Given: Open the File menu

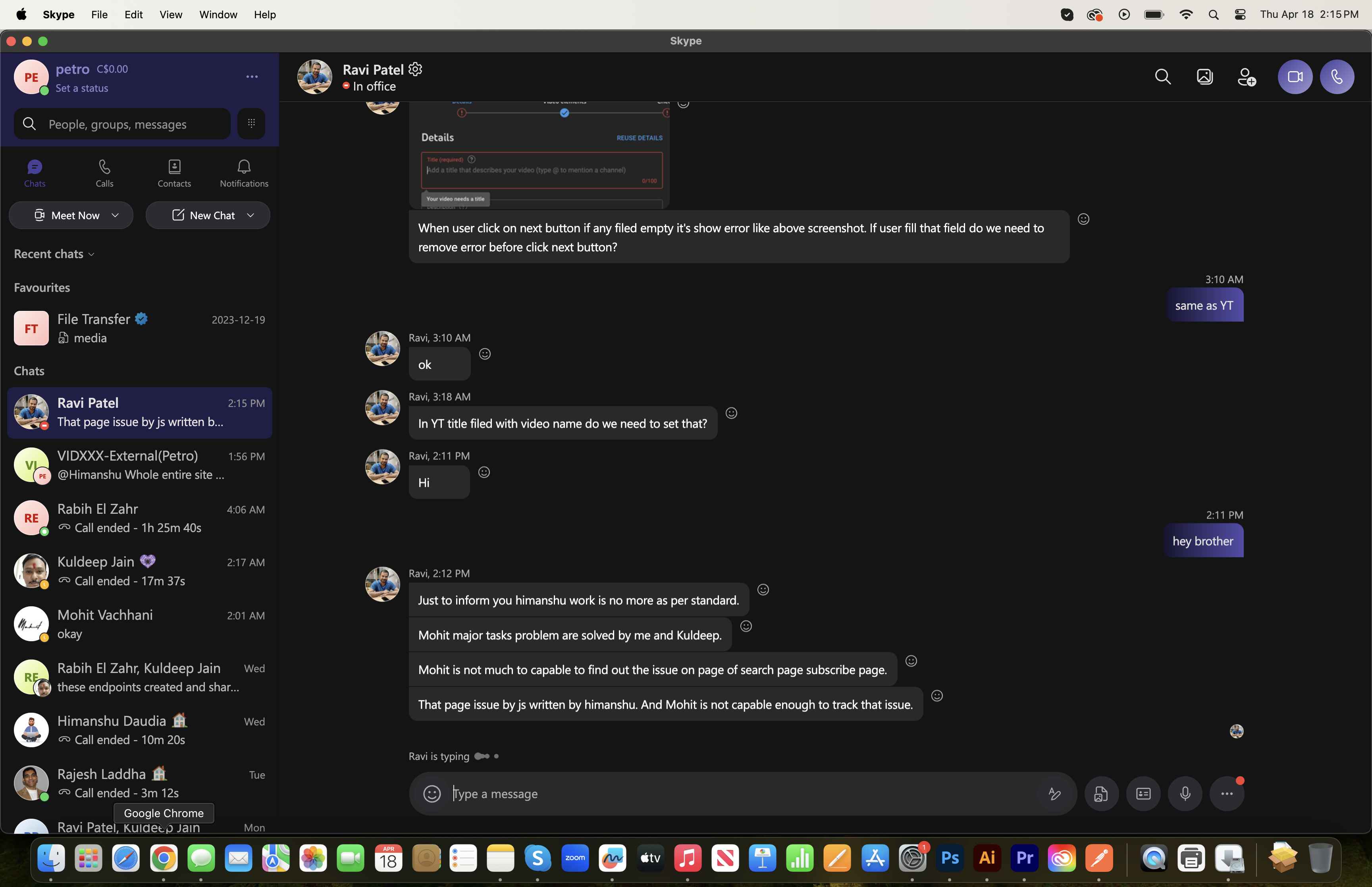Looking at the screenshot, I should click(99, 14).
